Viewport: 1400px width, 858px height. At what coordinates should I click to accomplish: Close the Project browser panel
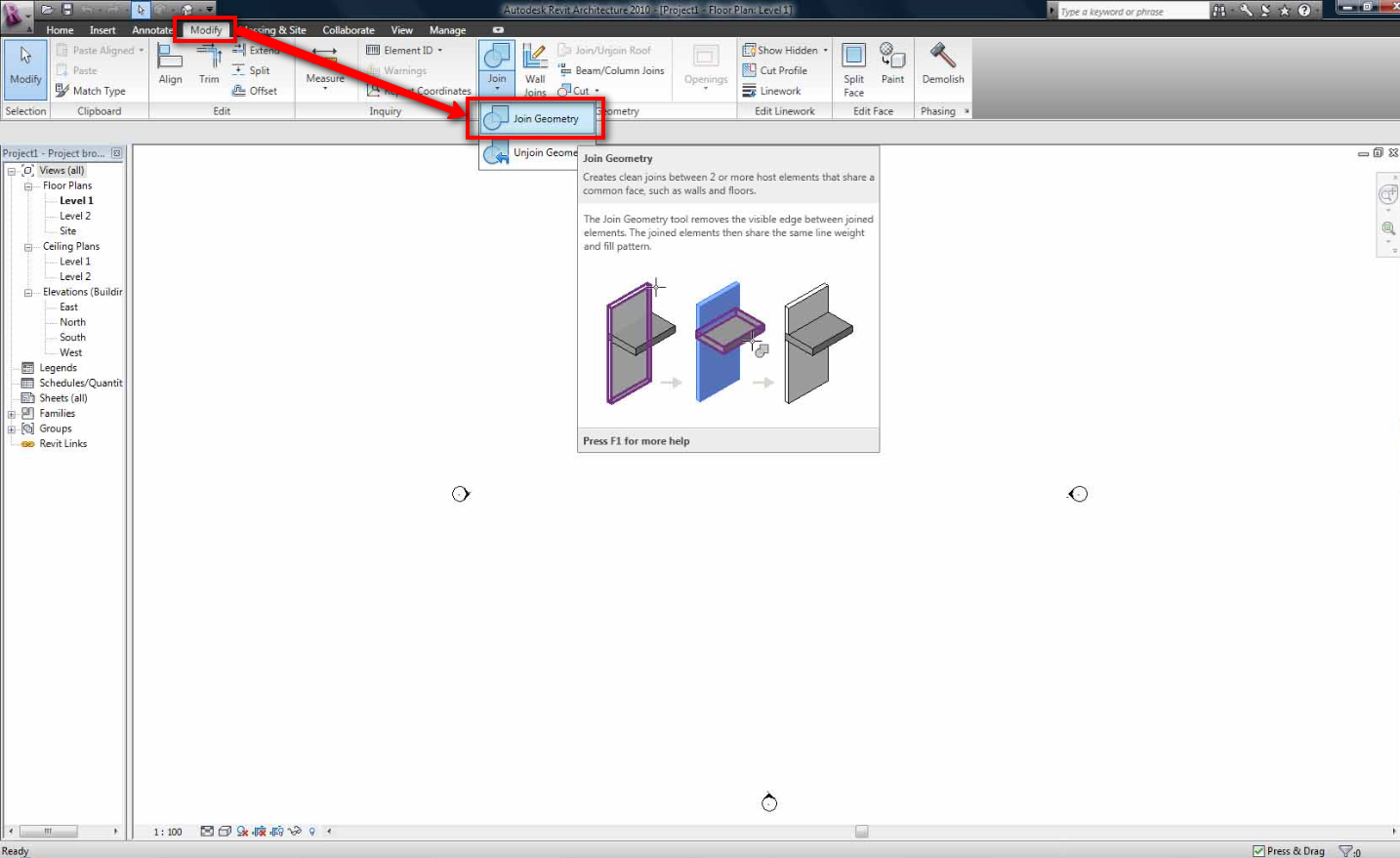(x=117, y=153)
